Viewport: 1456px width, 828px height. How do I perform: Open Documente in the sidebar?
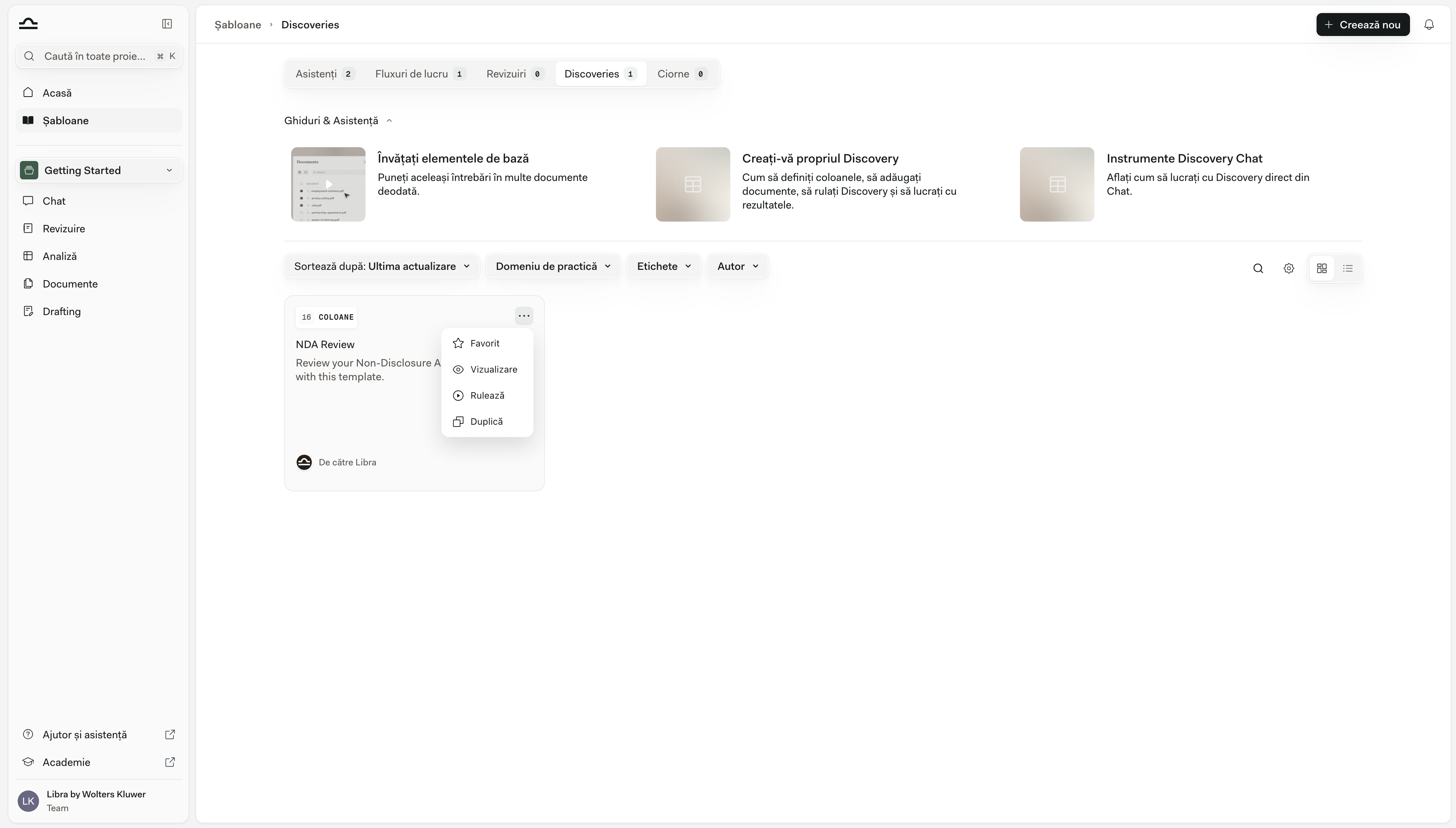tap(99, 283)
